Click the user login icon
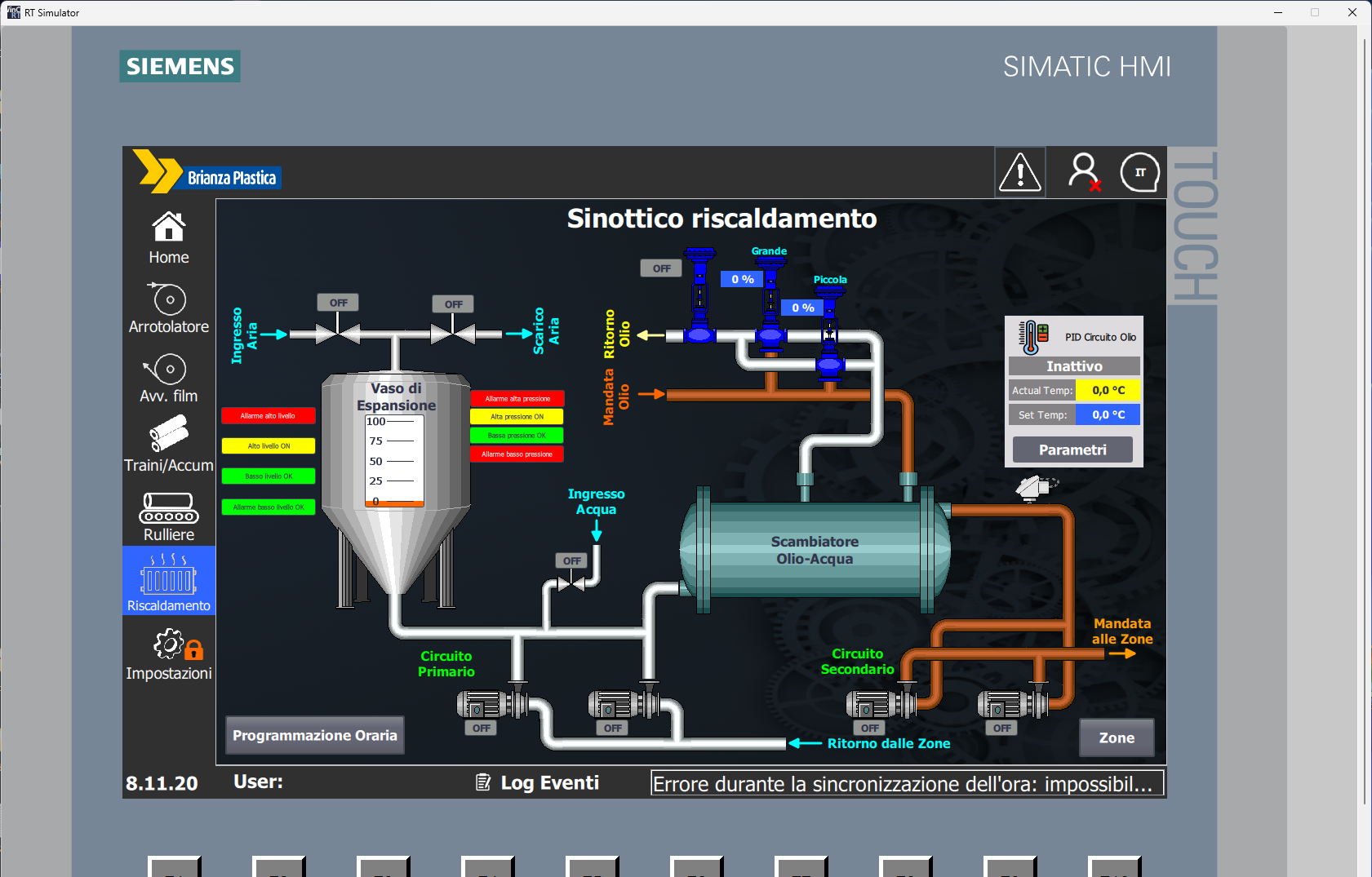 click(1084, 172)
